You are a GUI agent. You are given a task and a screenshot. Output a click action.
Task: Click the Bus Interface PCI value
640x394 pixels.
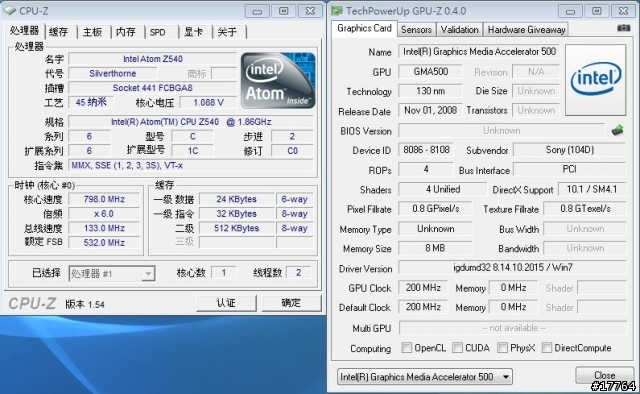pyautogui.click(x=569, y=169)
